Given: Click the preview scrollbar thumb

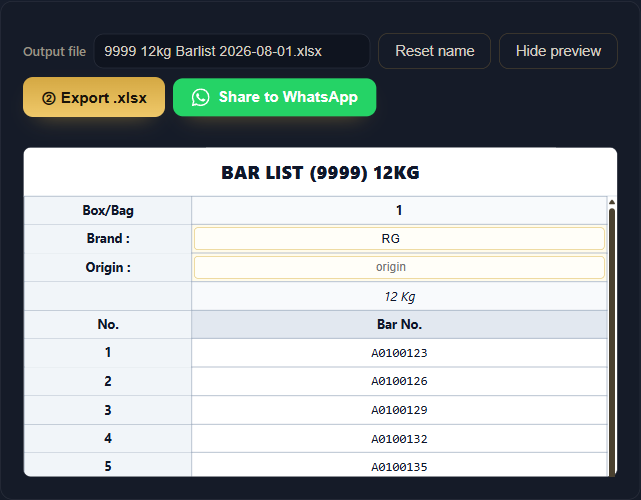Looking at the screenshot, I should (612, 343).
